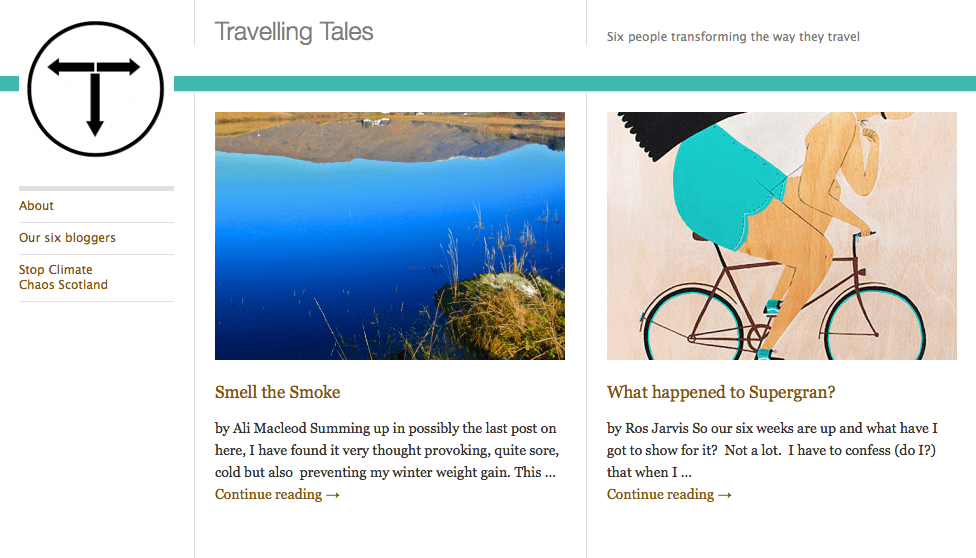Open the What happened to Supergran? post

(x=721, y=392)
